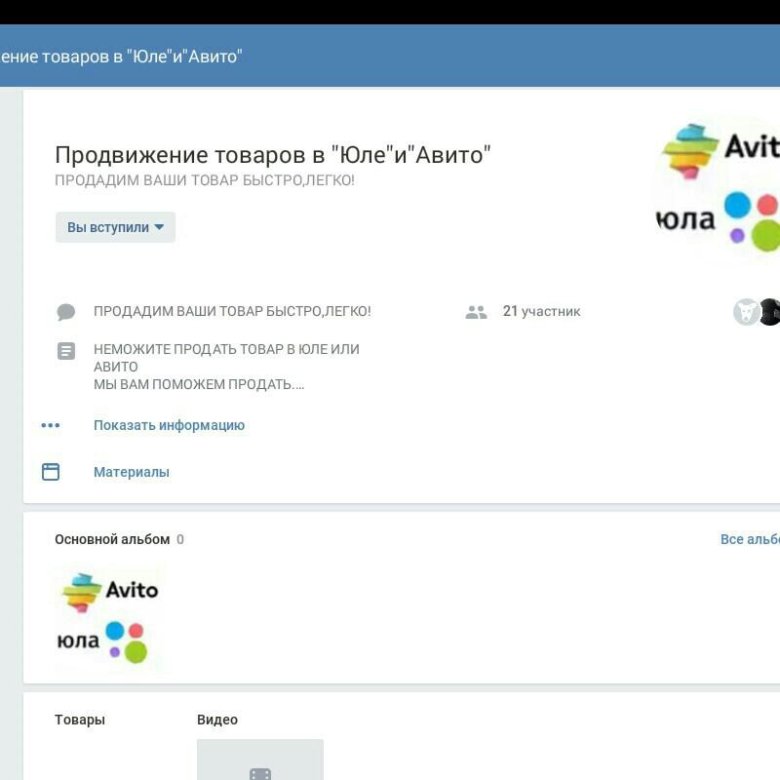
Task: Switch to the "Товары" tab
Action: [x=80, y=720]
